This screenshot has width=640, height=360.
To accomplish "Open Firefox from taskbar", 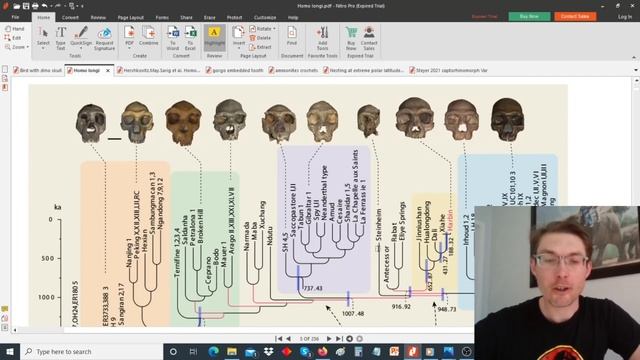I will pos(322,351).
